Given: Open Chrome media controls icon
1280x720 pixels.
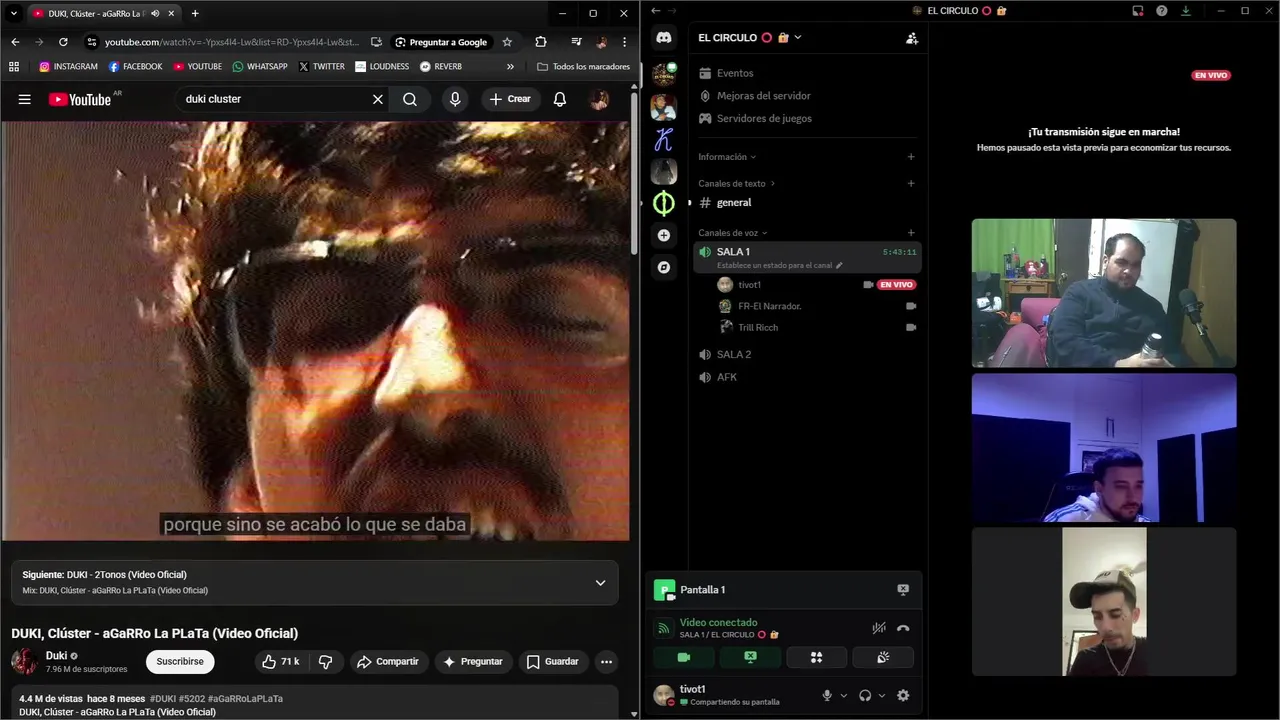Looking at the screenshot, I should (x=576, y=42).
